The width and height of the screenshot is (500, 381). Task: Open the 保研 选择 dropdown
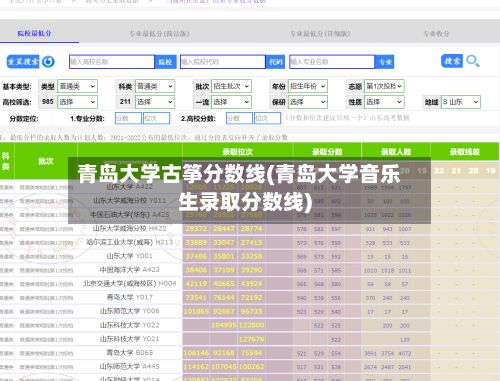click(x=308, y=102)
